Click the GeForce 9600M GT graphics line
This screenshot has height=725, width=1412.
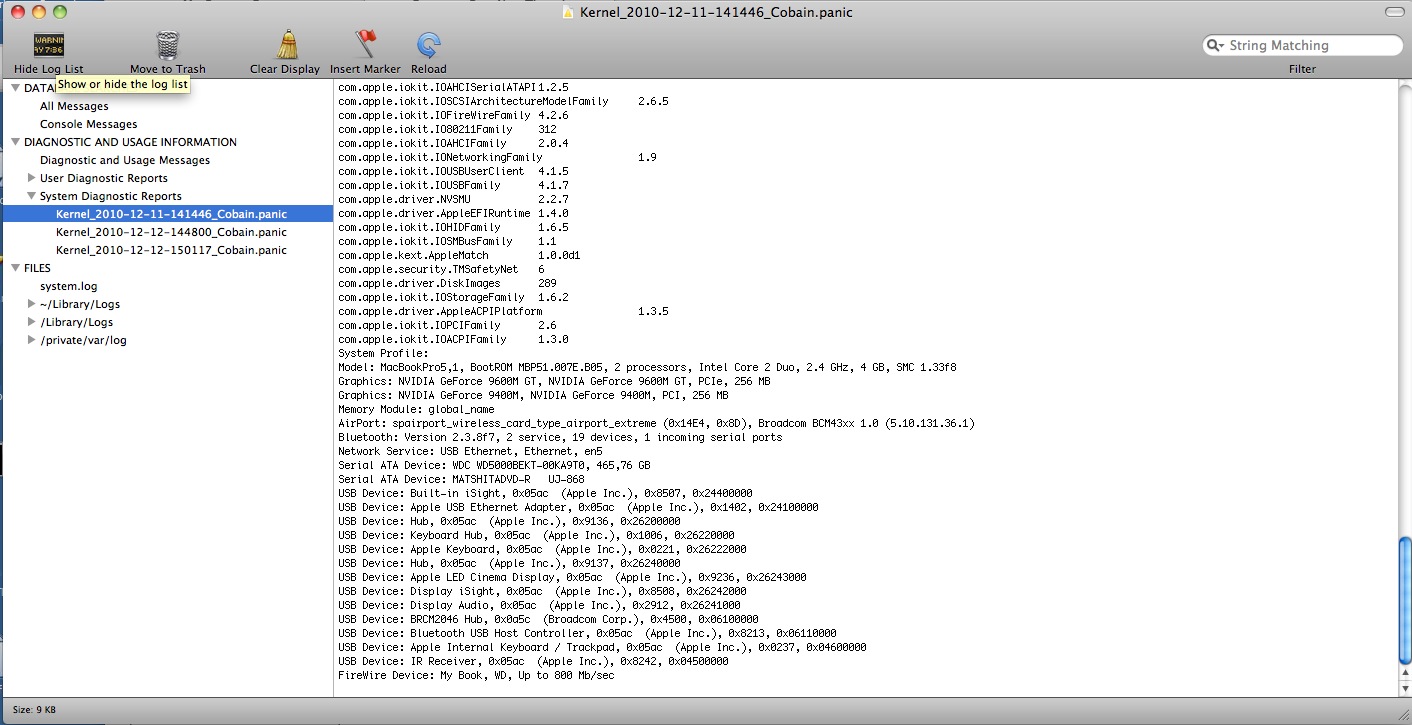point(554,381)
